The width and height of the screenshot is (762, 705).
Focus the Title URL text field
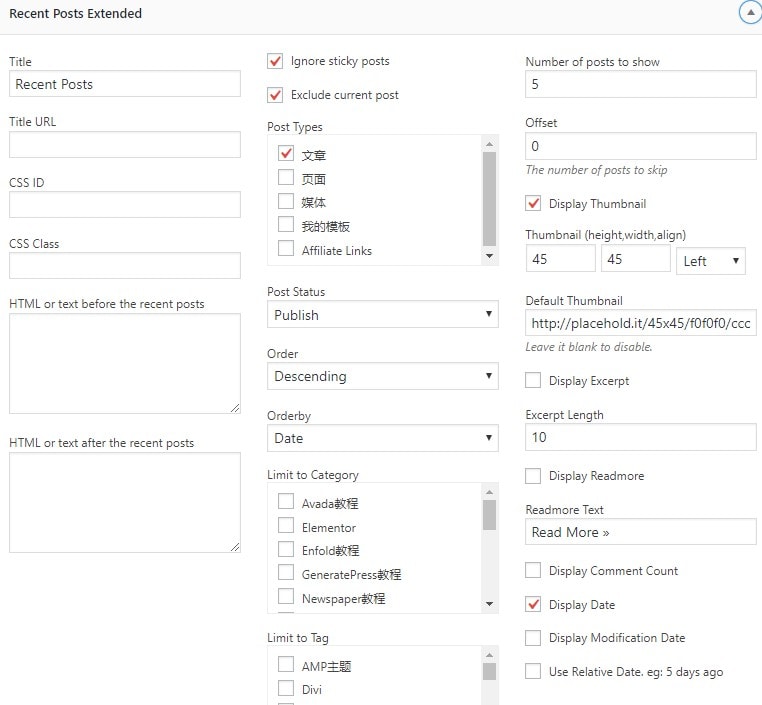click(x=125, y=145)
